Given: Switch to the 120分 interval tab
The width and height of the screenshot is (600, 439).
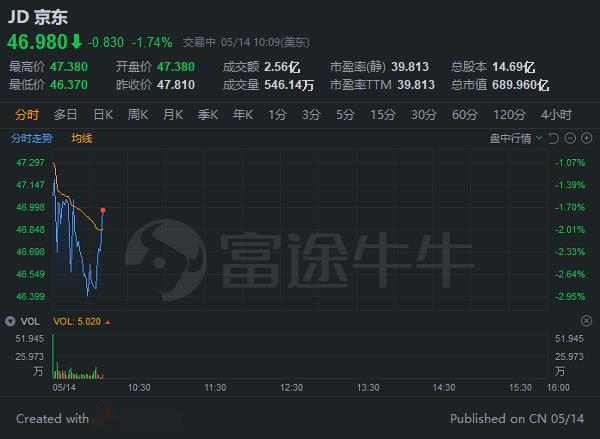Looking at the screenshot, I should click(x=509, y=114).
